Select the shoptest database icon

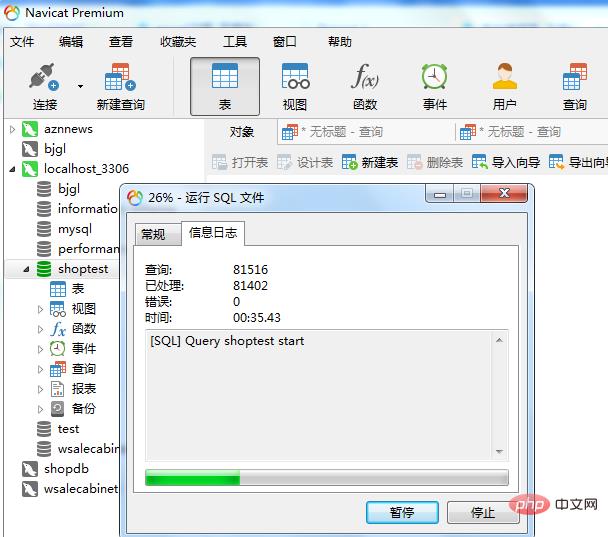44,269
